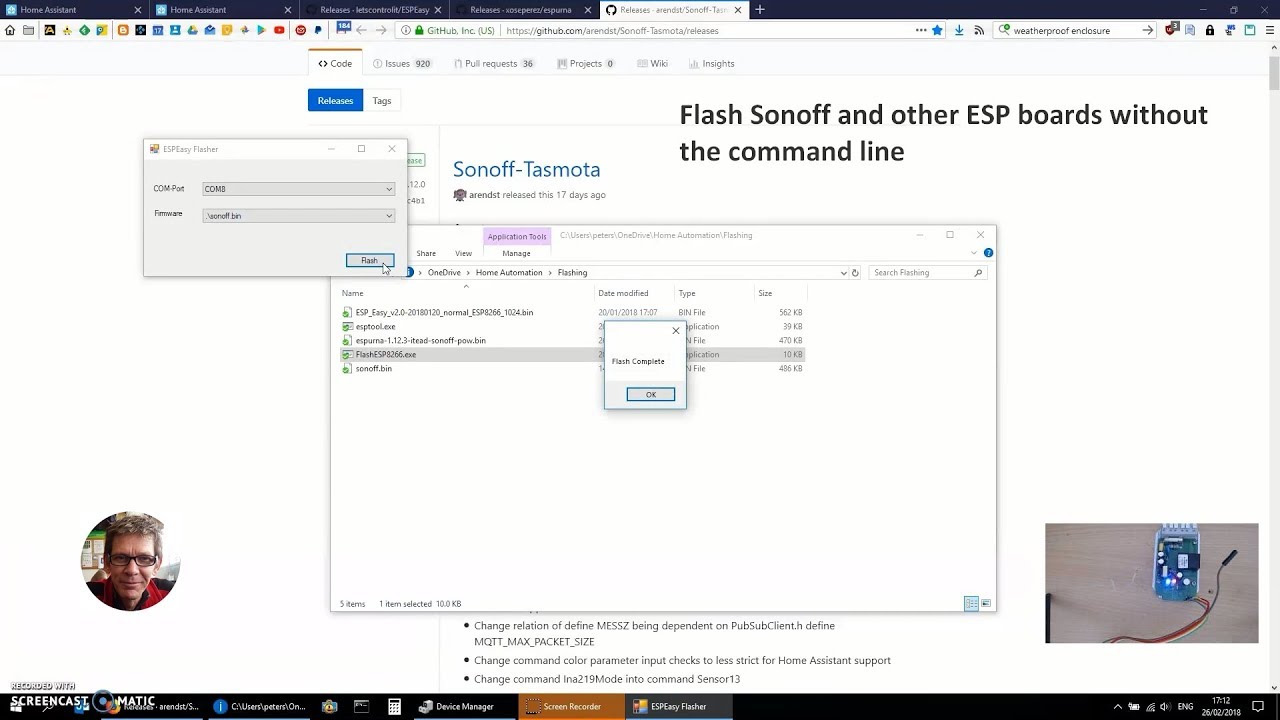
Task: Open the GitHub Code tab
Action: pyautogui.click(x=335, y=63)
